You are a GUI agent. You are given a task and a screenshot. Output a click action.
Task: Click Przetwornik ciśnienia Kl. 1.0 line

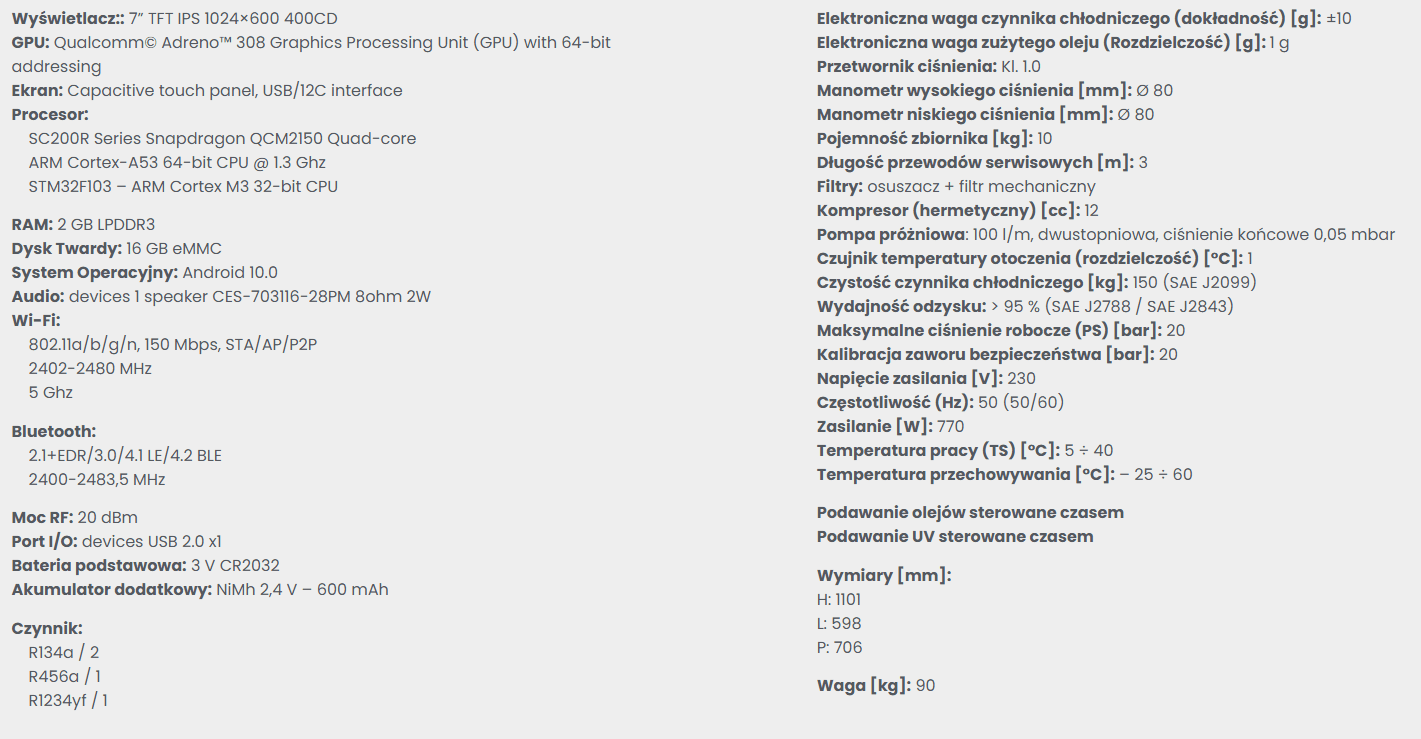pos(928,66)
